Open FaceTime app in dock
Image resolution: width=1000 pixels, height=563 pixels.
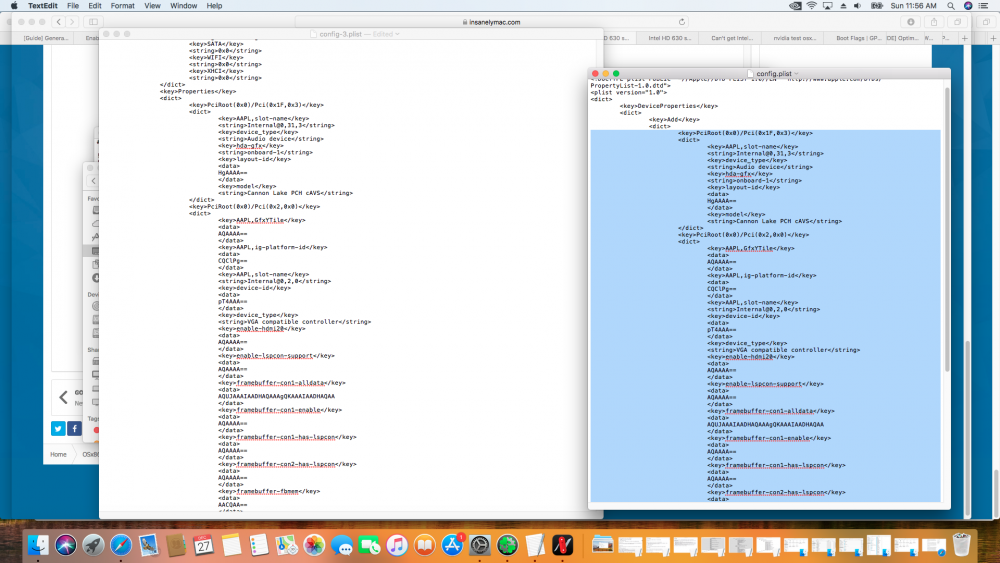(x=369, y=545)
